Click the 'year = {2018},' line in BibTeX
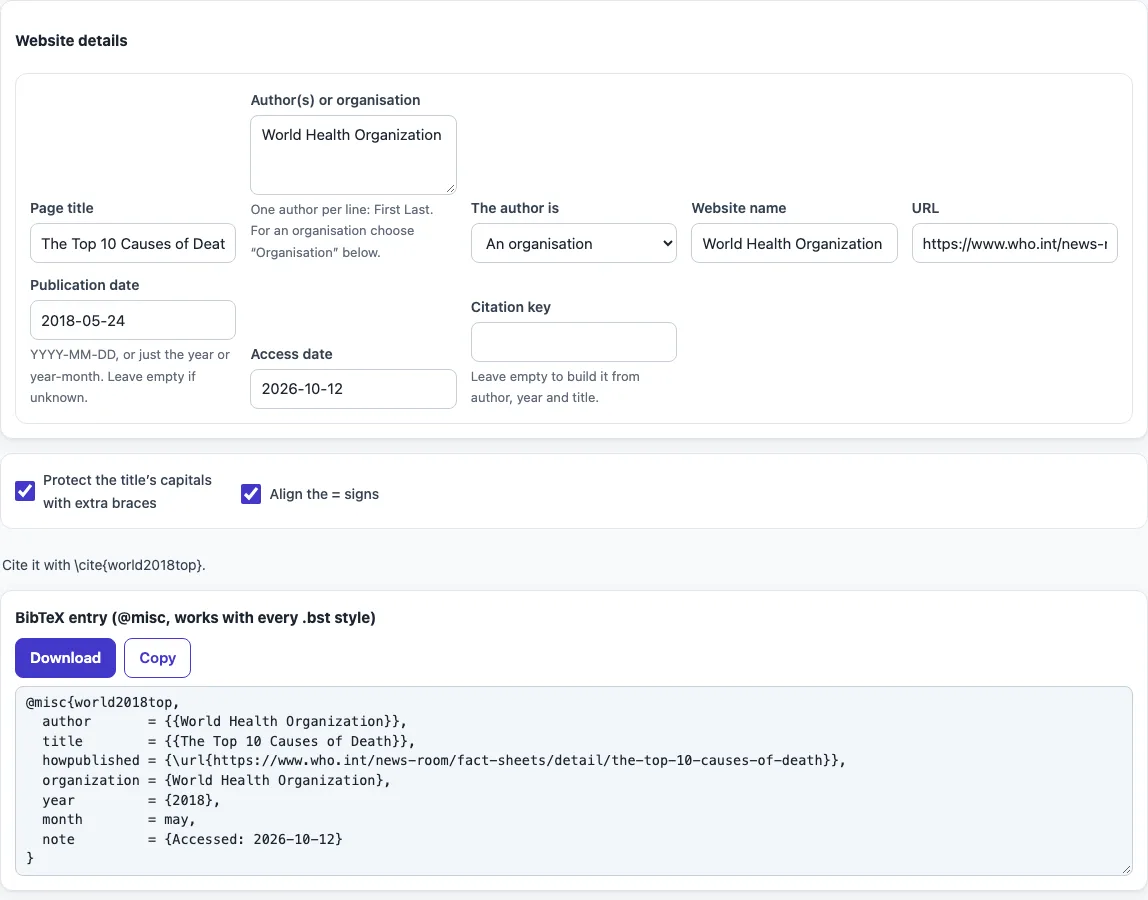Image resolution: width=1148 pixels, height=900 pixels. (131, 800)
